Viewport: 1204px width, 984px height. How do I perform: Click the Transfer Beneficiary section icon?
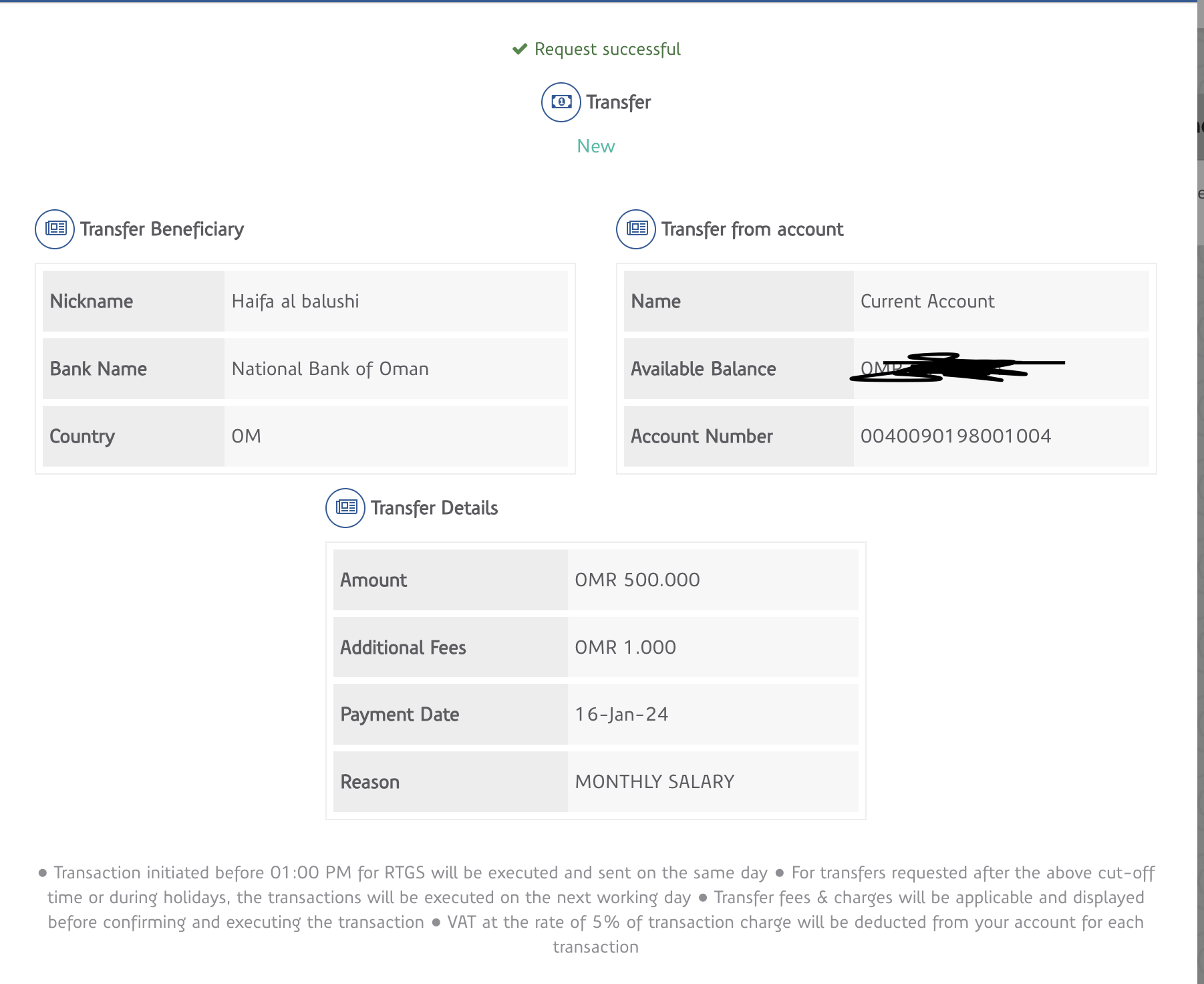tap(55, 229)
